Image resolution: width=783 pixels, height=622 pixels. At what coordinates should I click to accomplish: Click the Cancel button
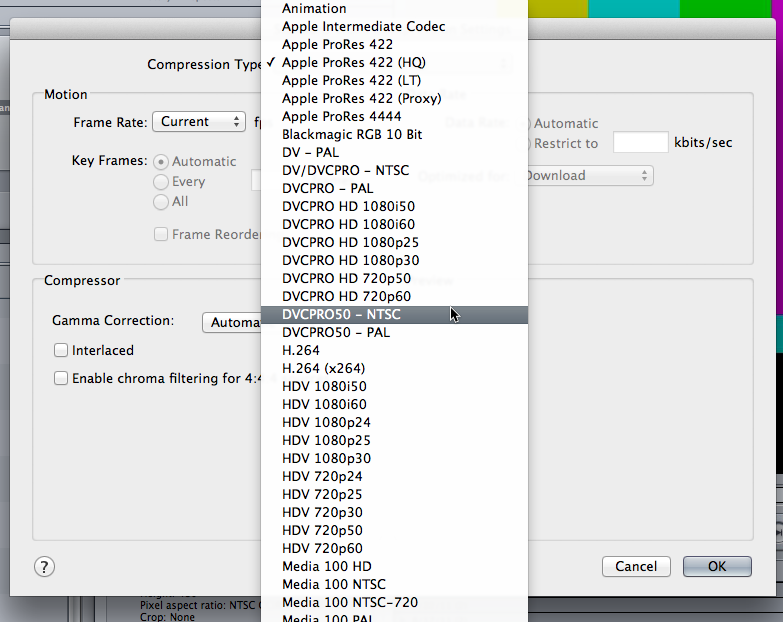(636, 566)
